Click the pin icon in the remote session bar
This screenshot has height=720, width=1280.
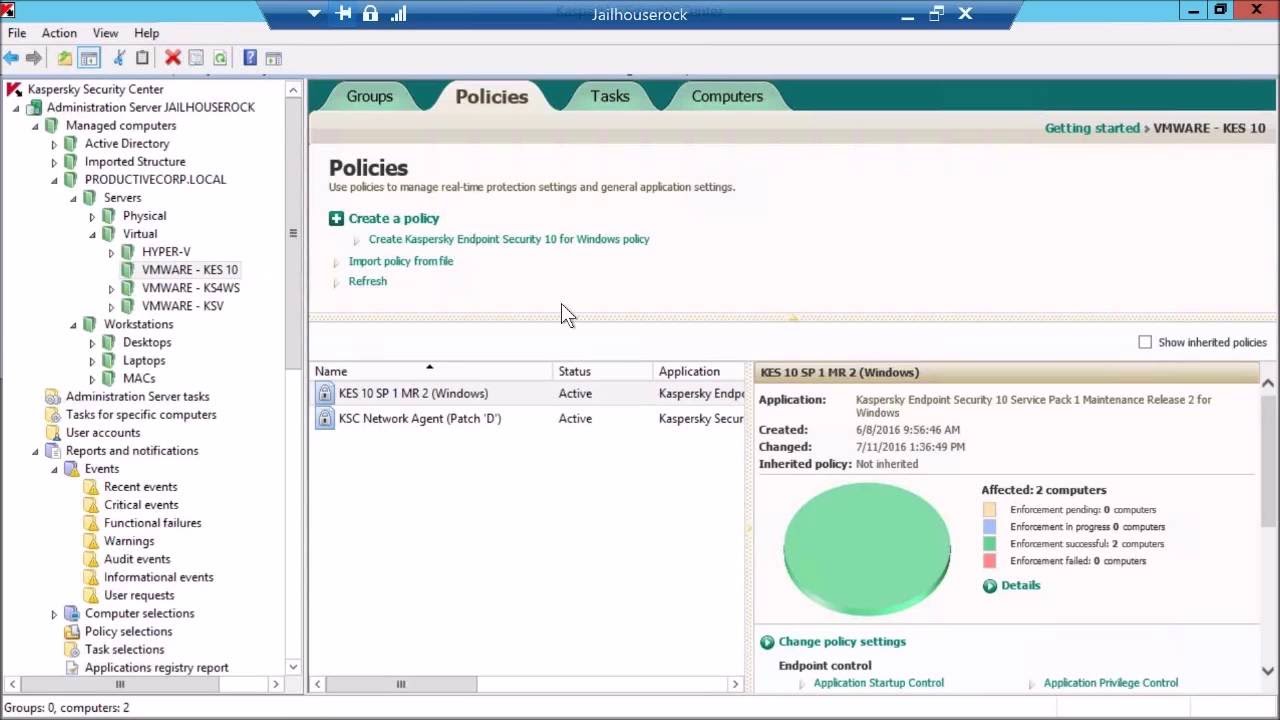coord(345,14)
